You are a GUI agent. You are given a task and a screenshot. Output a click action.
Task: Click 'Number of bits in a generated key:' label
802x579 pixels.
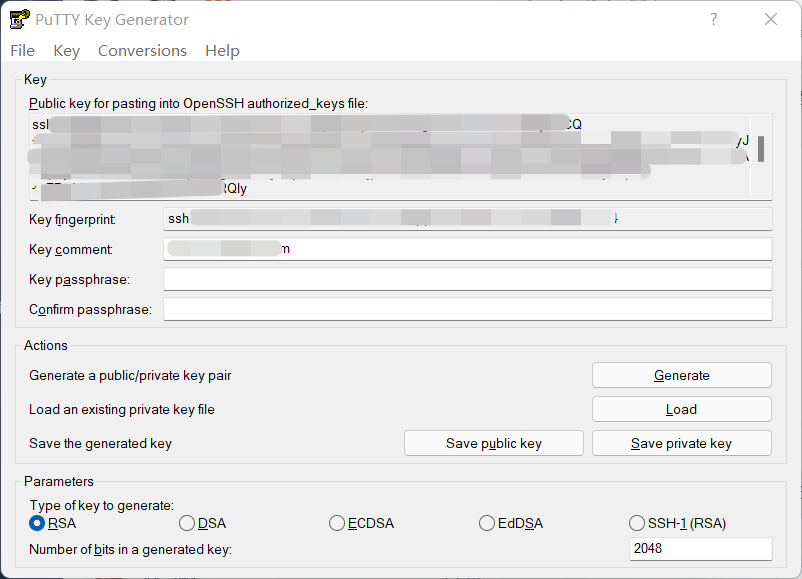130,549
